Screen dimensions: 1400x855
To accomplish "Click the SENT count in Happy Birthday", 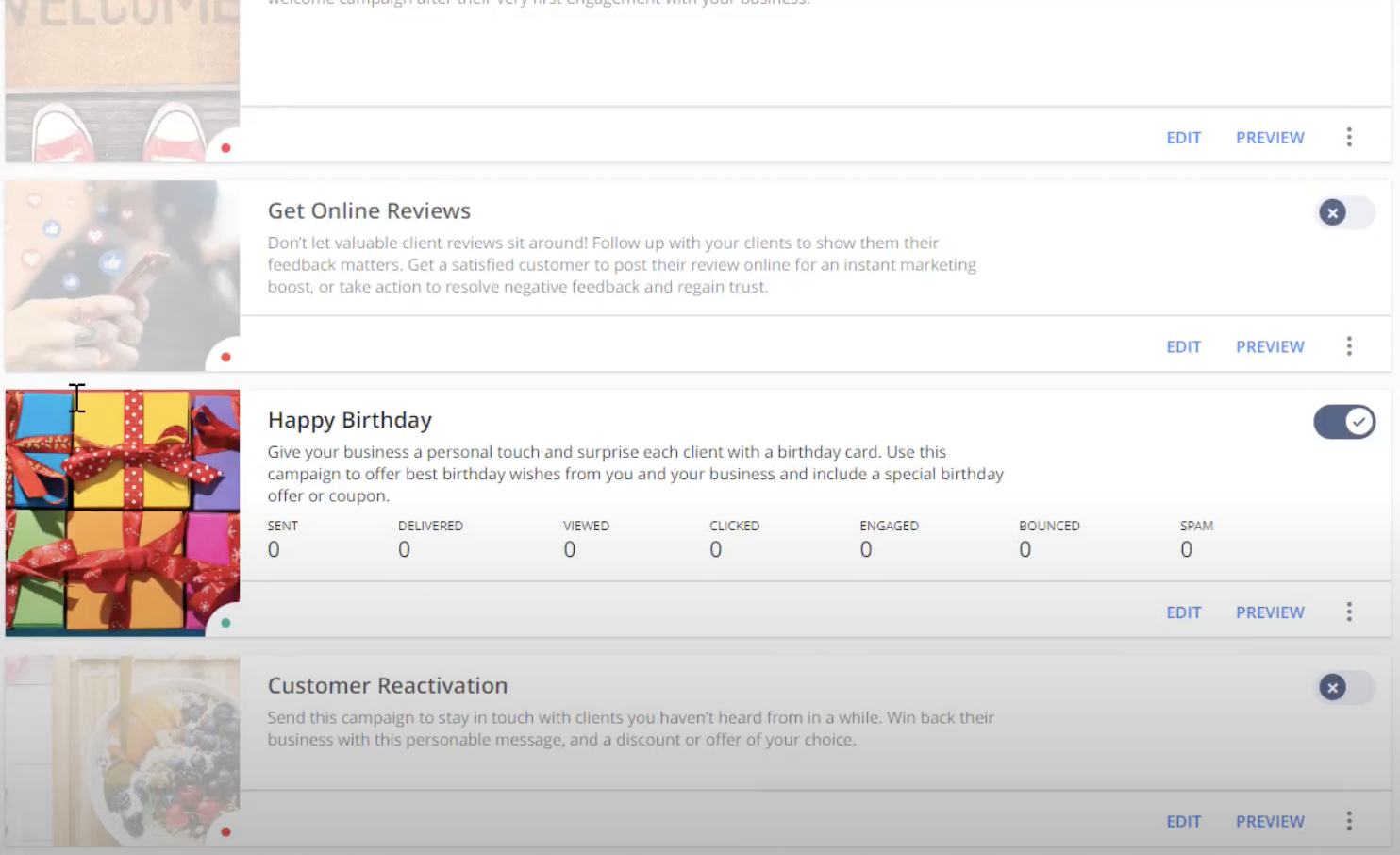I will [x=274, y=549].
